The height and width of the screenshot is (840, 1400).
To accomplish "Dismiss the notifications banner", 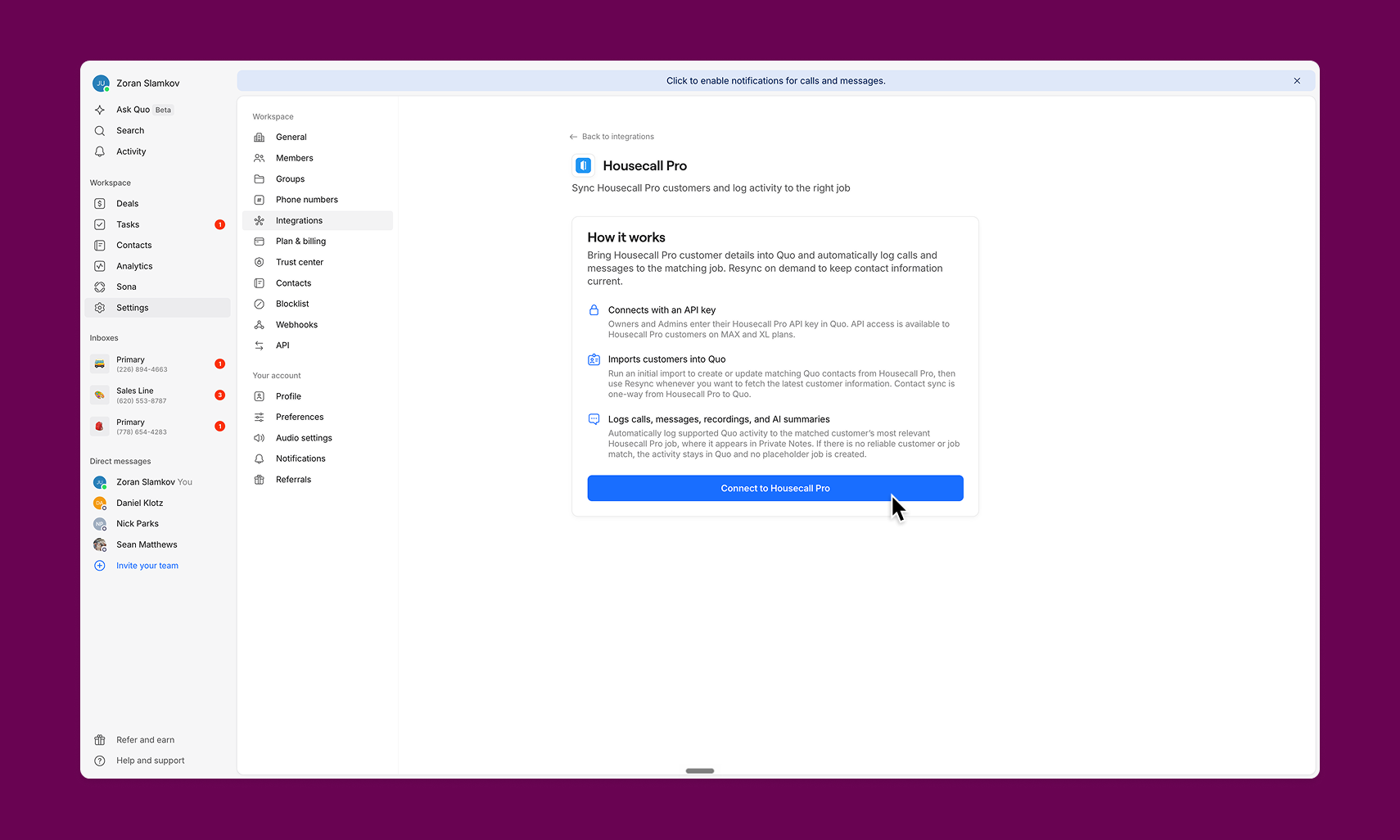I will click(x=1297, y=81).
